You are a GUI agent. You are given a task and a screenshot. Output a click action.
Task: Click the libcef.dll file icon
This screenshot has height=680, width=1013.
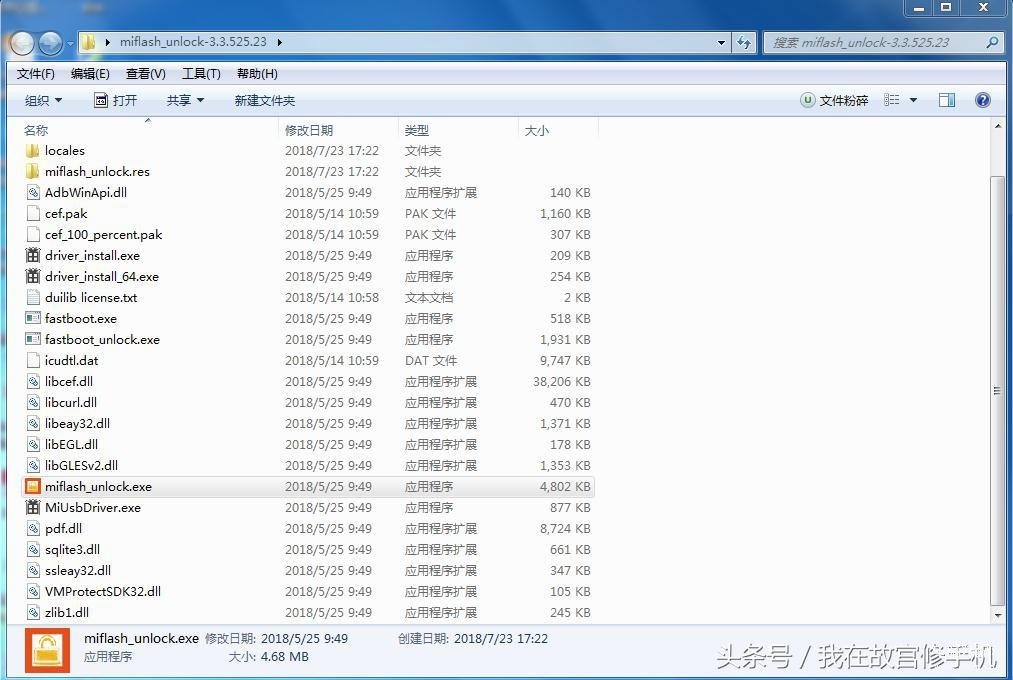tap(33, 382)
